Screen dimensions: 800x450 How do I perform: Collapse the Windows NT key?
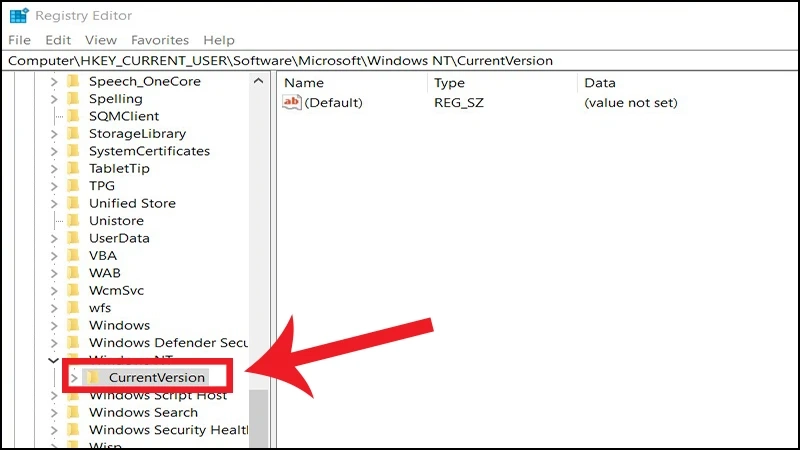tap(53, 360)
